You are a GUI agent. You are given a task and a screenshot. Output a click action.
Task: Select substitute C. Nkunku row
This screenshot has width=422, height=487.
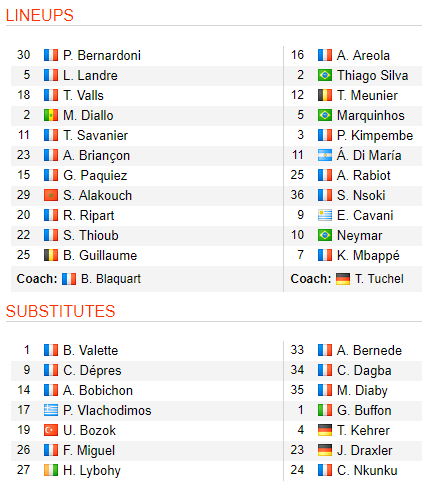pos(353,471)
